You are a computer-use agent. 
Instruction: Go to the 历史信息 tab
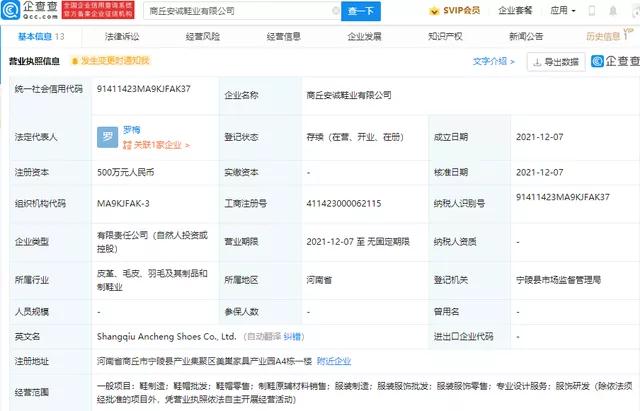[603, 36]
